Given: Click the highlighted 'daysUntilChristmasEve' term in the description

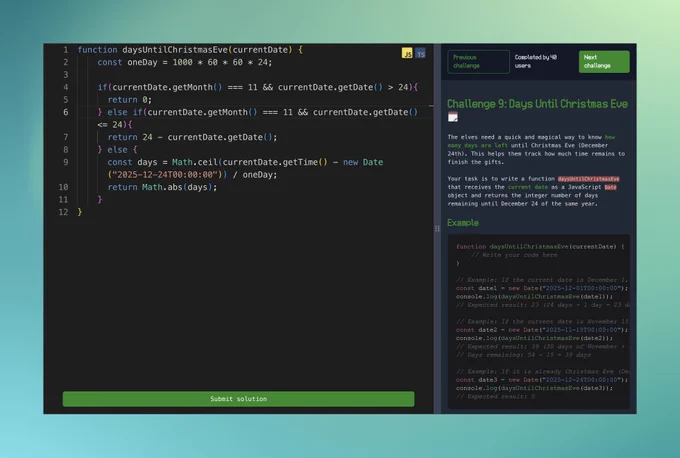Looking at the screenshot, I should point(588,179).
